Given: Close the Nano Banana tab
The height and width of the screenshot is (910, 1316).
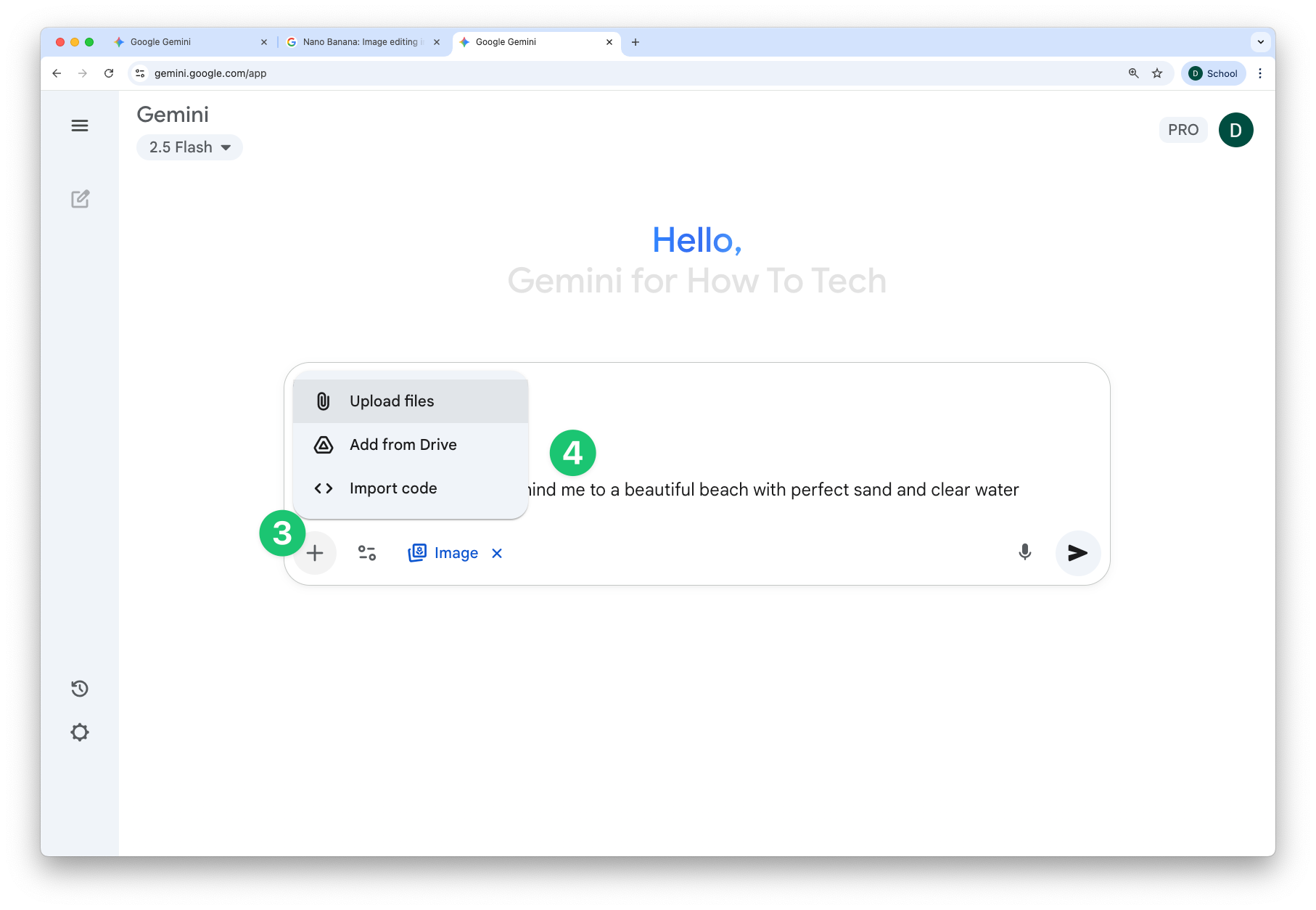Looking at the screenshot, I should pyautogui.click(x=437, y=42).
